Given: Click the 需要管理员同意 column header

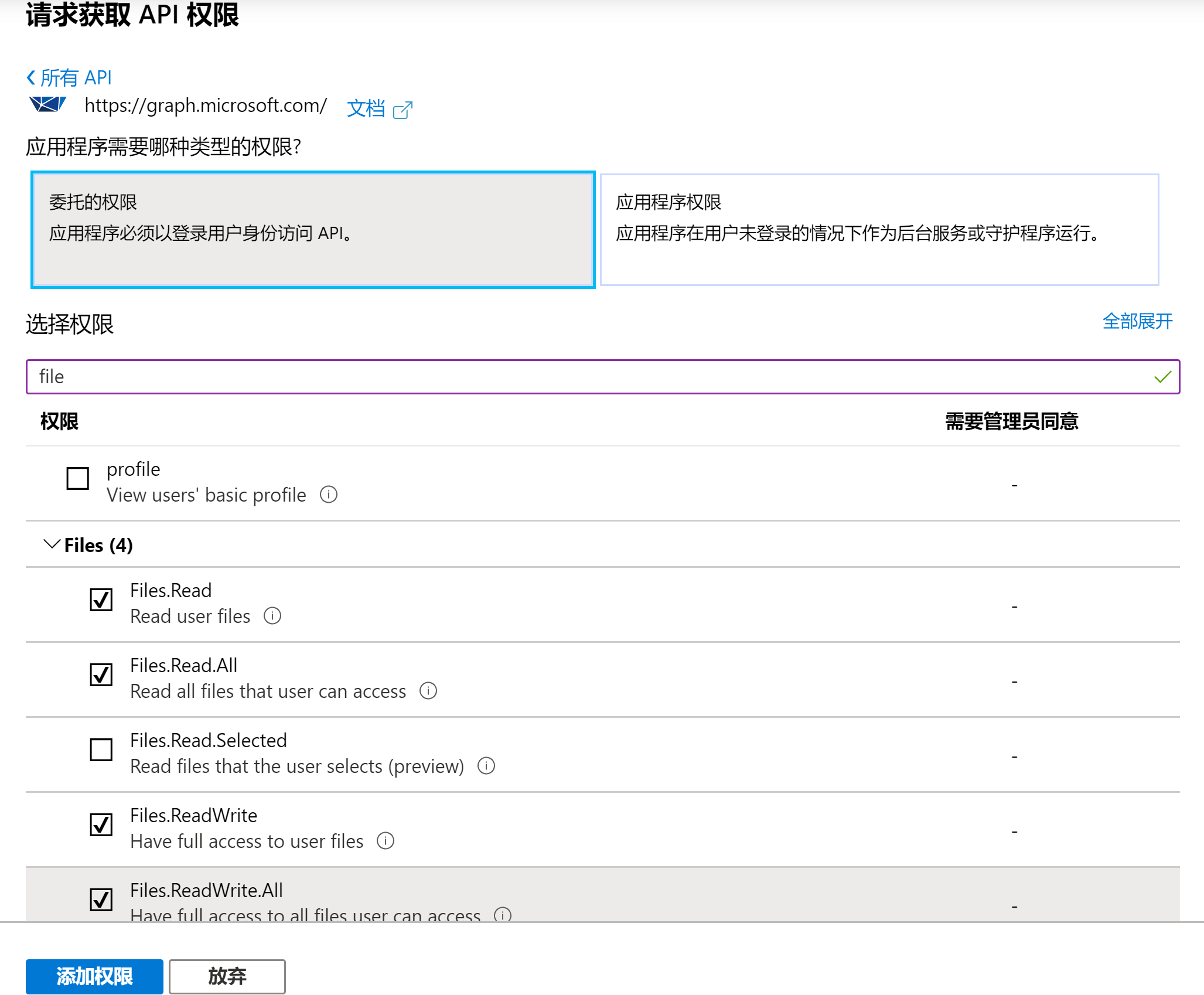Looking at the screenshot, I should (x=1012, y=421).
